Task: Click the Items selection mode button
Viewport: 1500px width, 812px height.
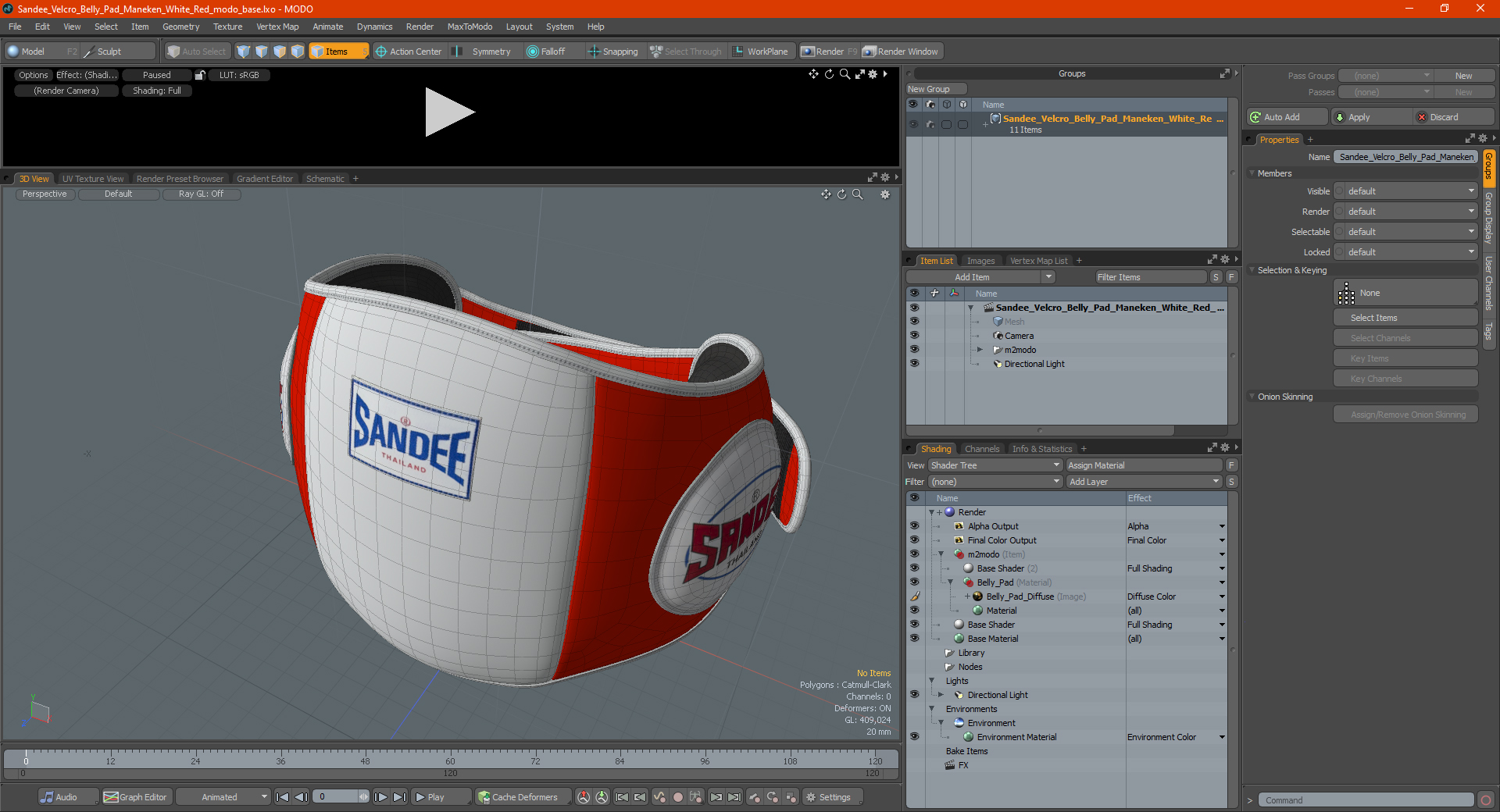Action: 338,52
